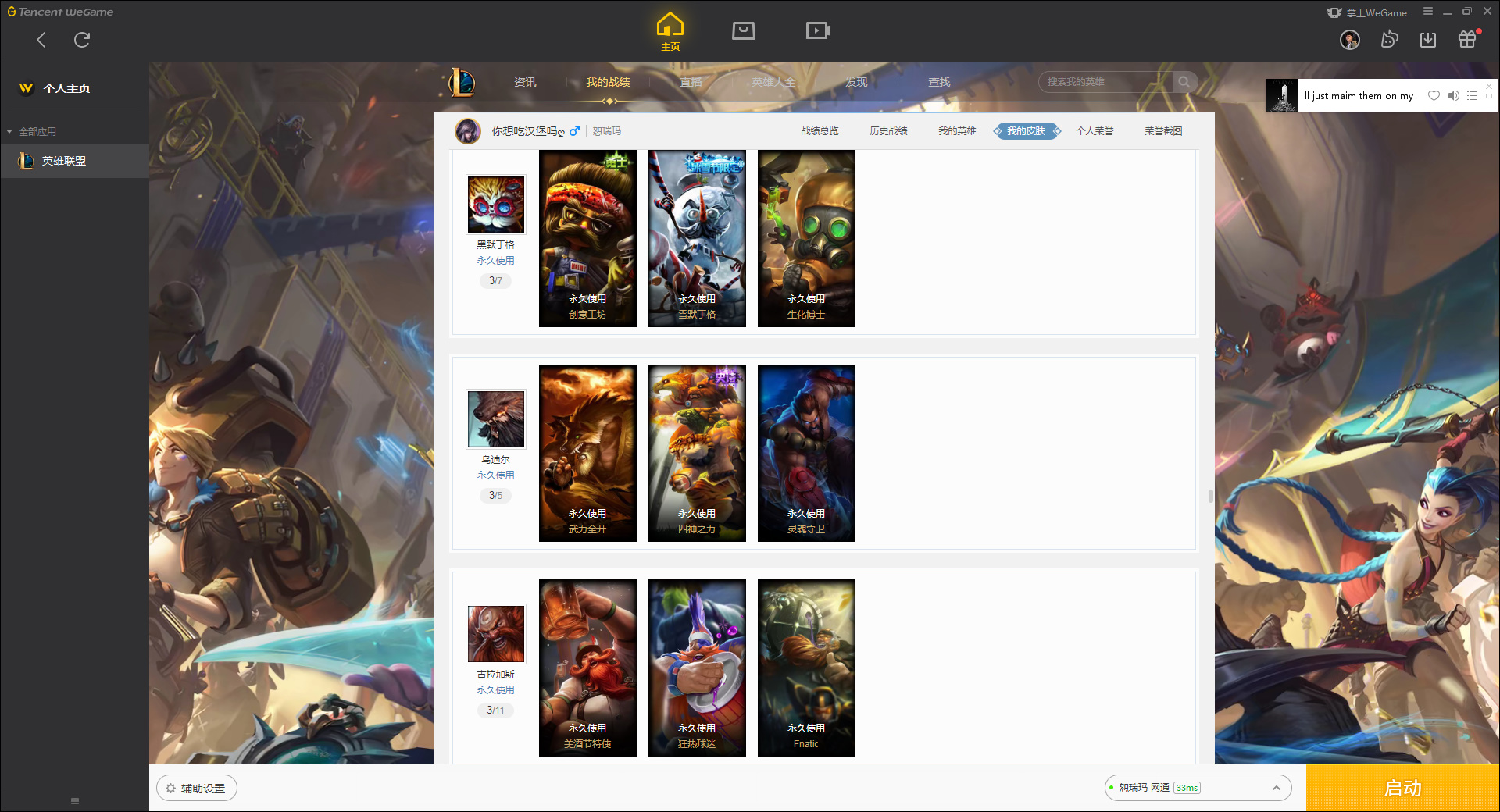Open user profile avatar icon in top right

click(x=1350, y=40)
